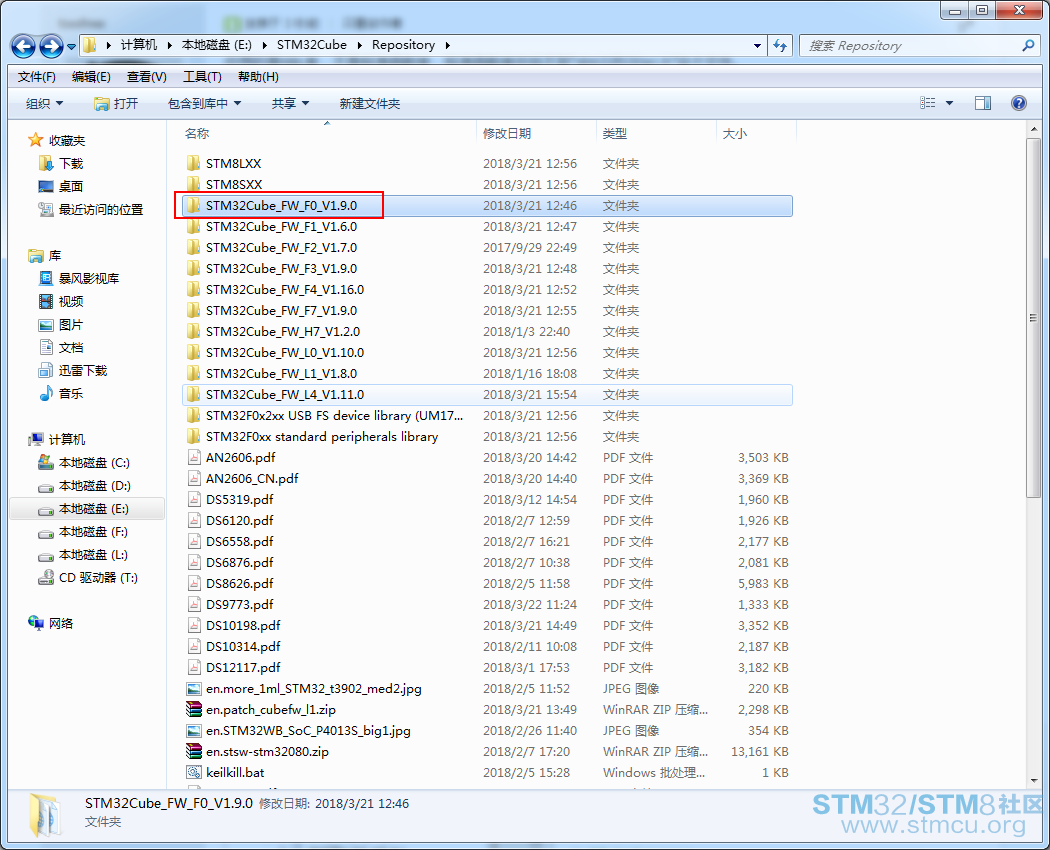The image size is (1050, 850).
Task: Click the 新建文件夹 button
Action: (x=370, y=104)
